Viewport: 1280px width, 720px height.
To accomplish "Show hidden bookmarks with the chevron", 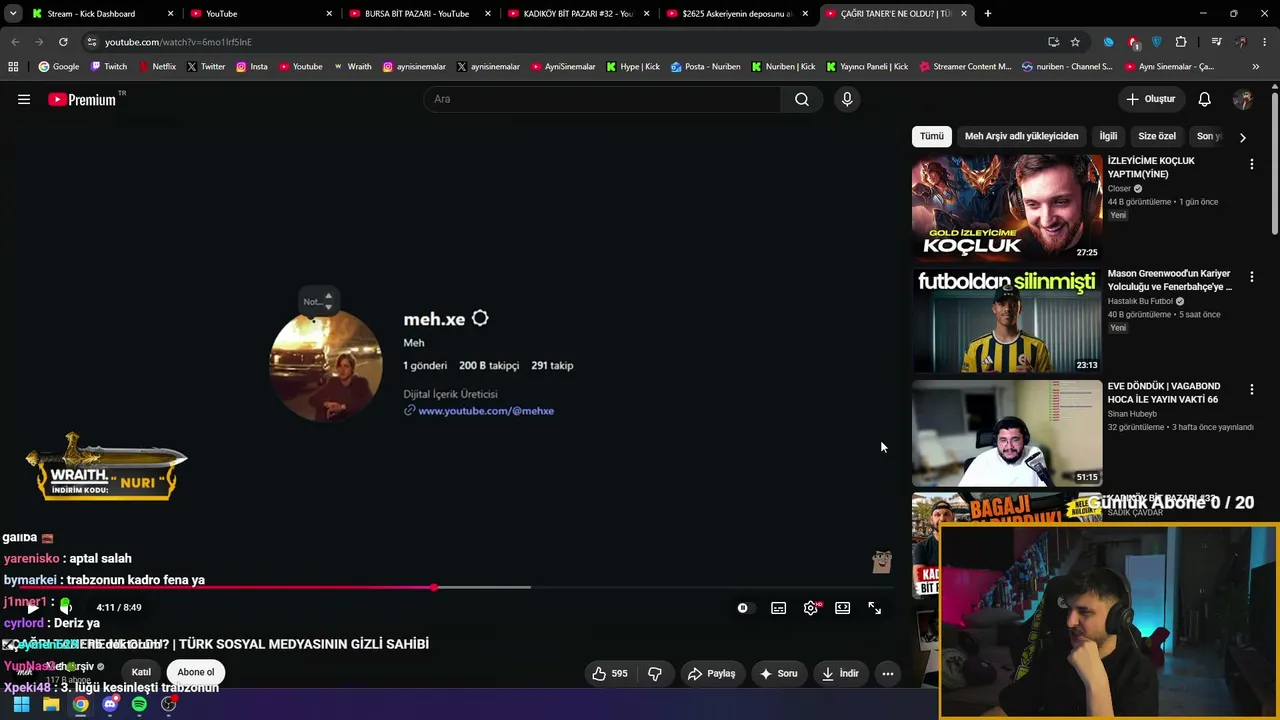I will click(1256, 67).
